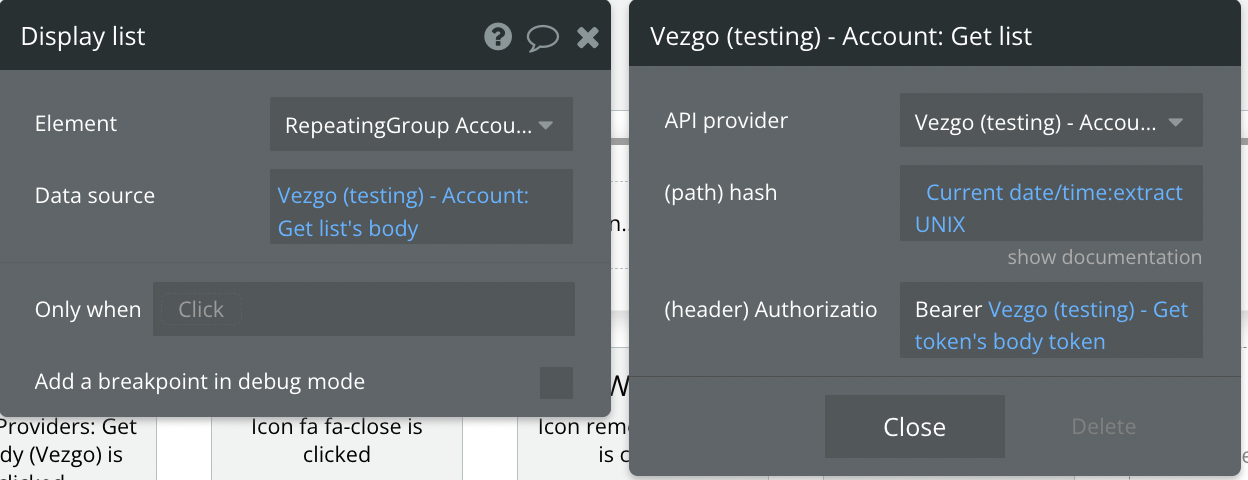This screenshot has width=1248, height=480.
Task: Edit the Current date/time:extract UNIX expression
Action: tap(1050, 208)
